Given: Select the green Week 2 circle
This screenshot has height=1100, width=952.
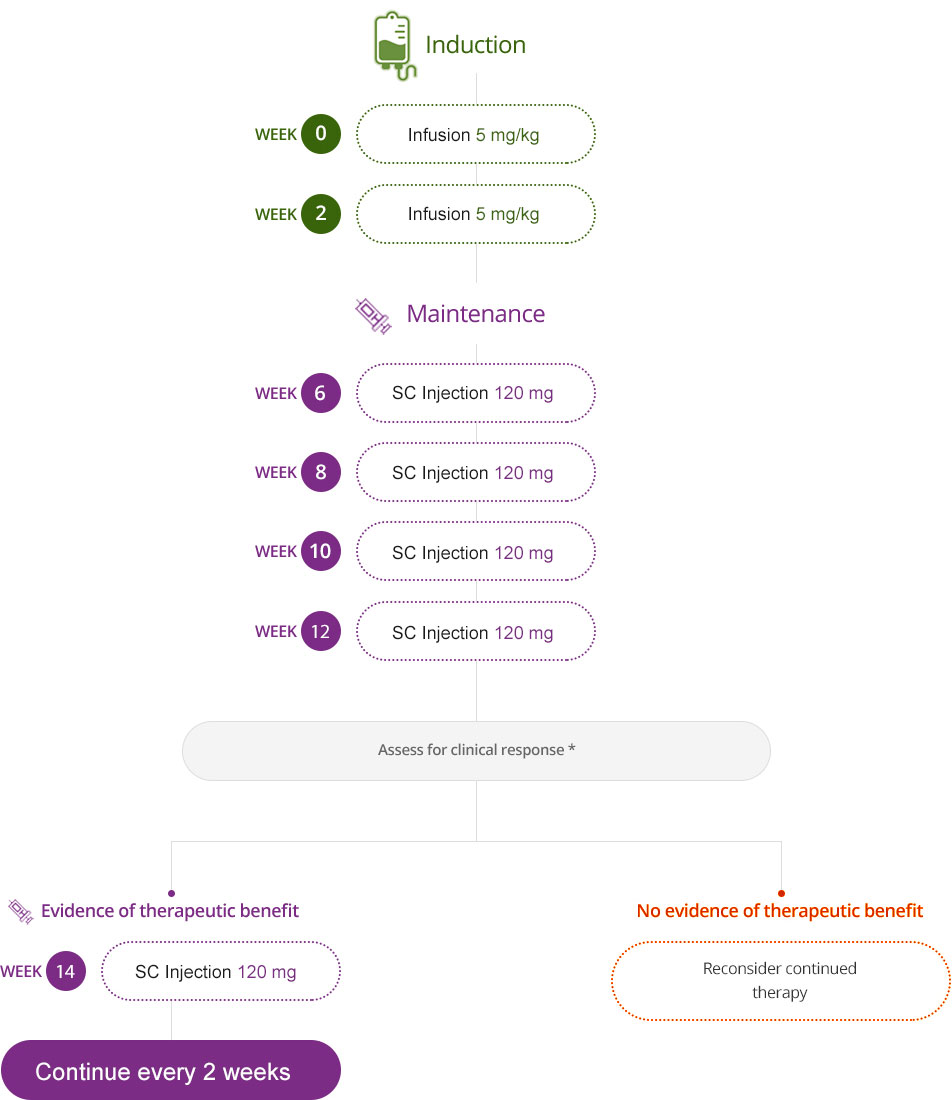Looking at the screenshot, I should click(321, 214).
